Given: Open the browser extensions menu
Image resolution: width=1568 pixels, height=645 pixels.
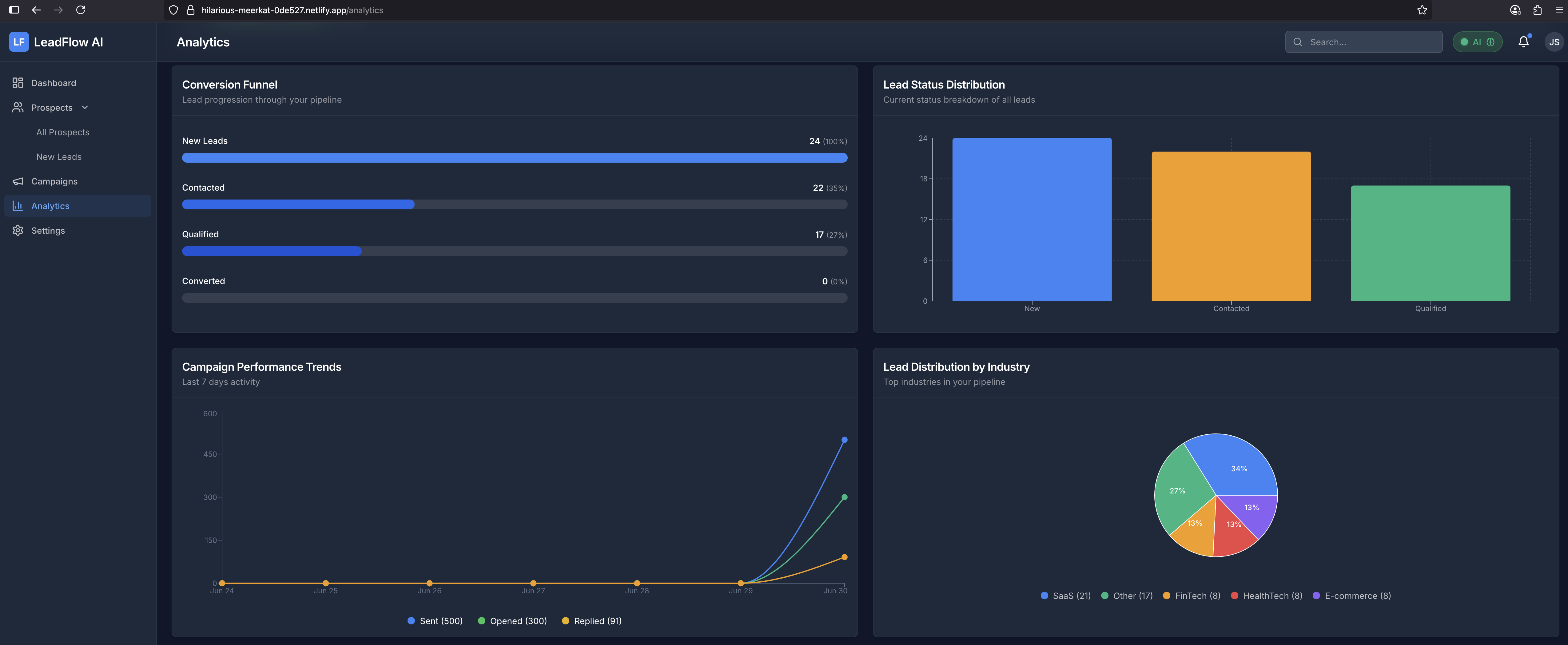Looking at the screenshot, I should point(1537,10).
